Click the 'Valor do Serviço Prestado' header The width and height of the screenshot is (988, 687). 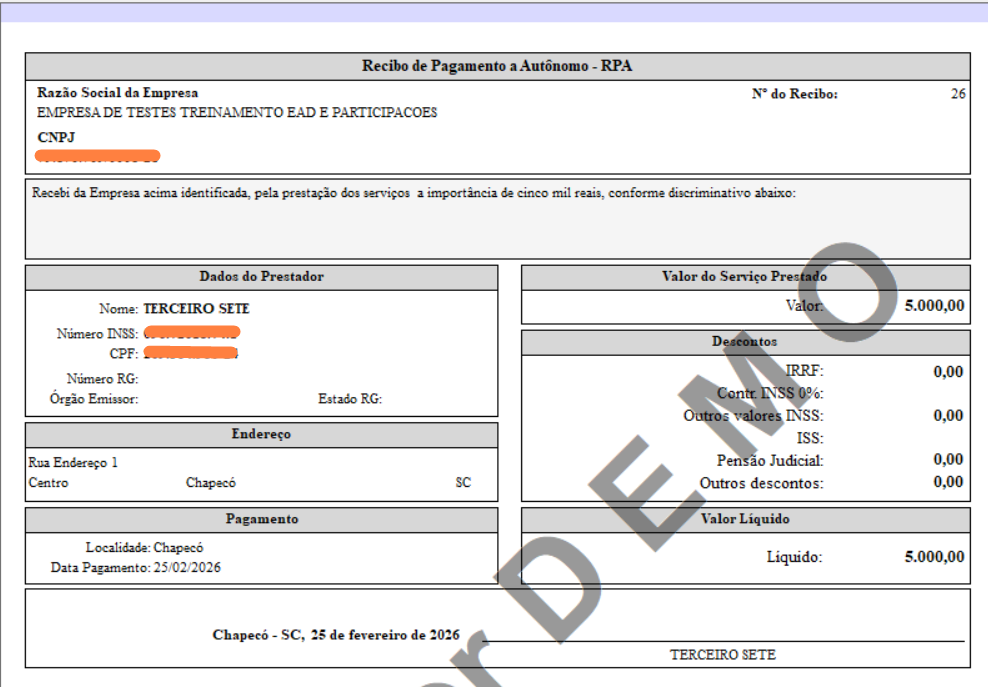tap(745, 277)
